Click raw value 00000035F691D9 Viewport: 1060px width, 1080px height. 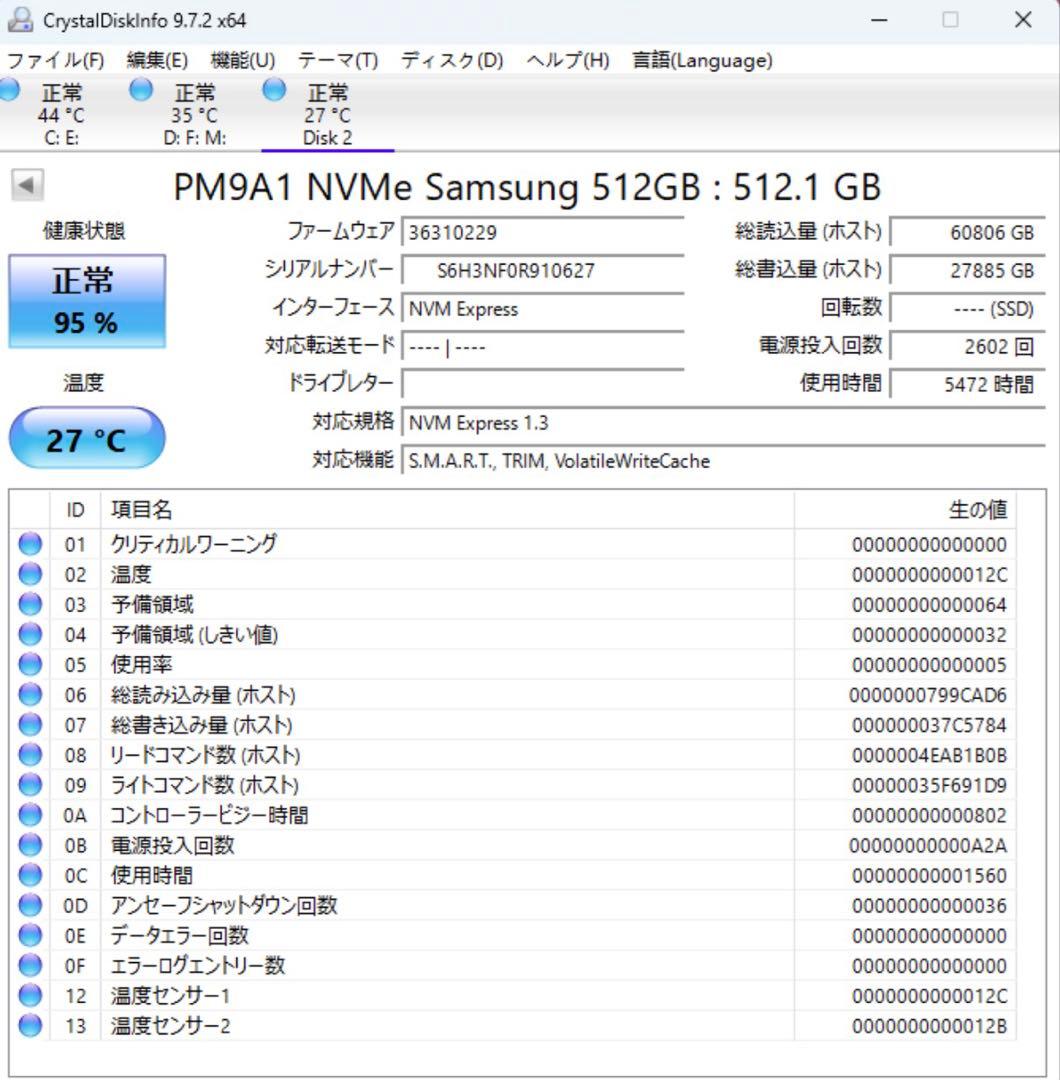[x=929, y=785]
